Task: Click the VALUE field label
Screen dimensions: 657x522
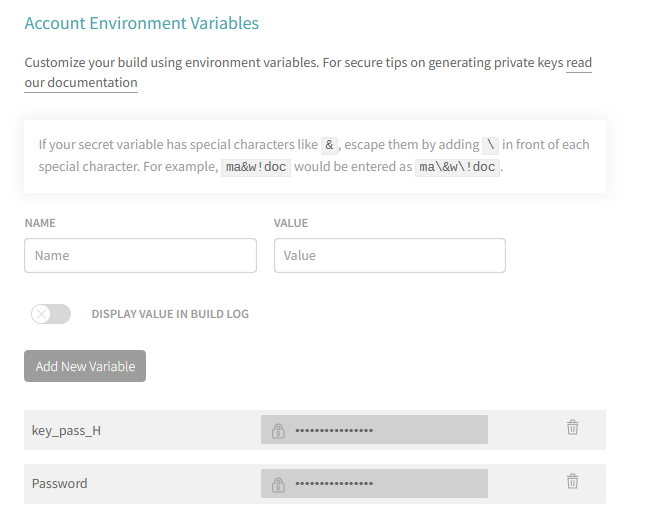Action: [291, 223]
